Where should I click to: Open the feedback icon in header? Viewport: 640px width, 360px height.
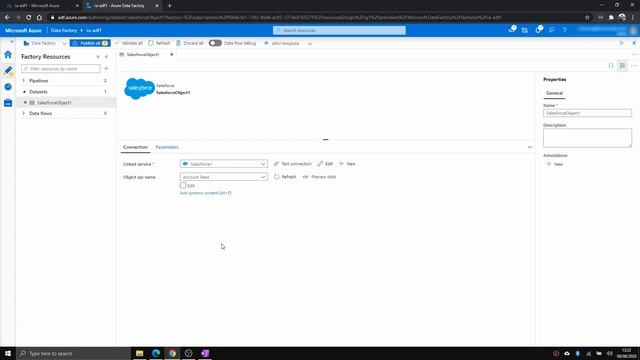click(x=551, y=30)
